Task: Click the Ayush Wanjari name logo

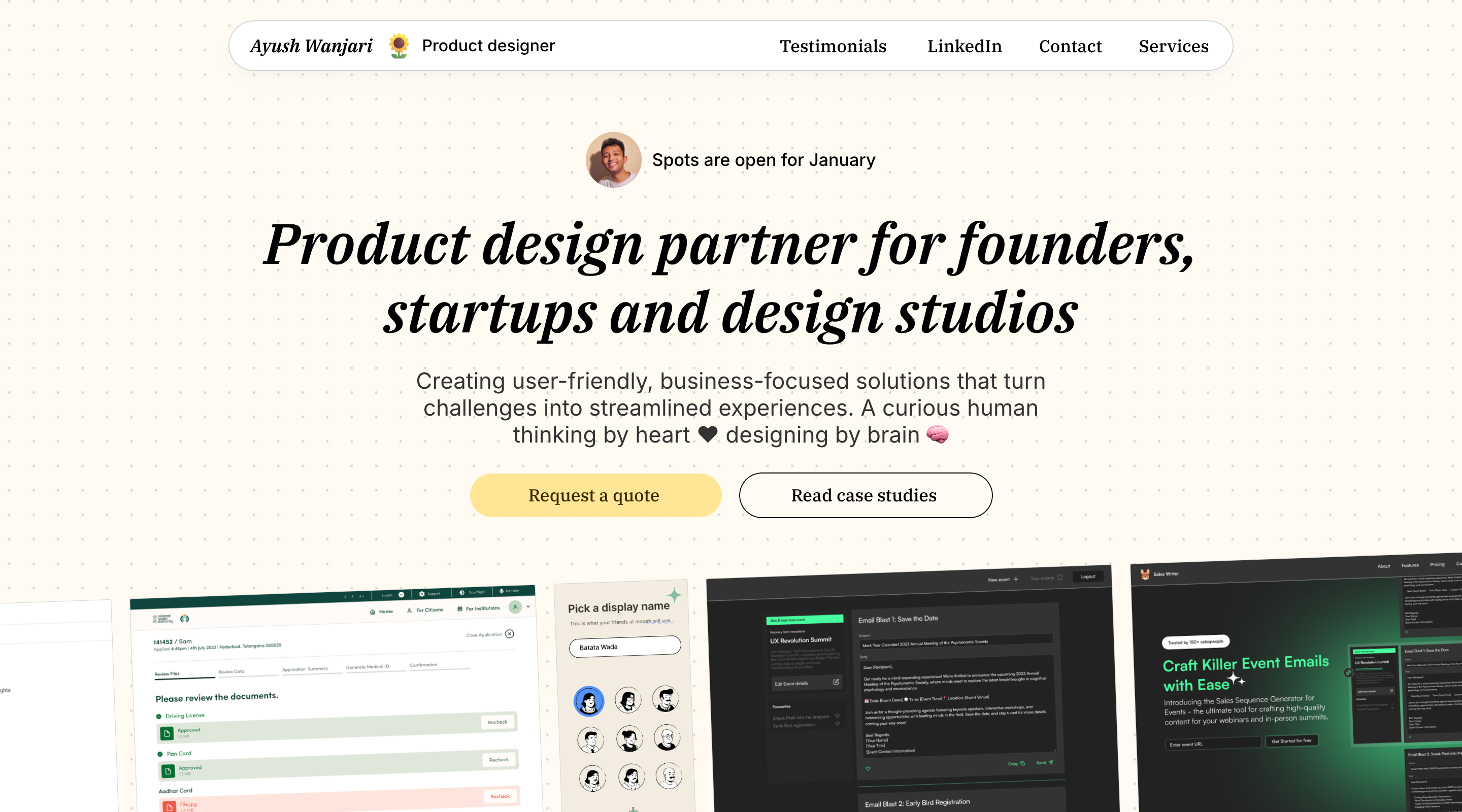Action: pos(311,46)
